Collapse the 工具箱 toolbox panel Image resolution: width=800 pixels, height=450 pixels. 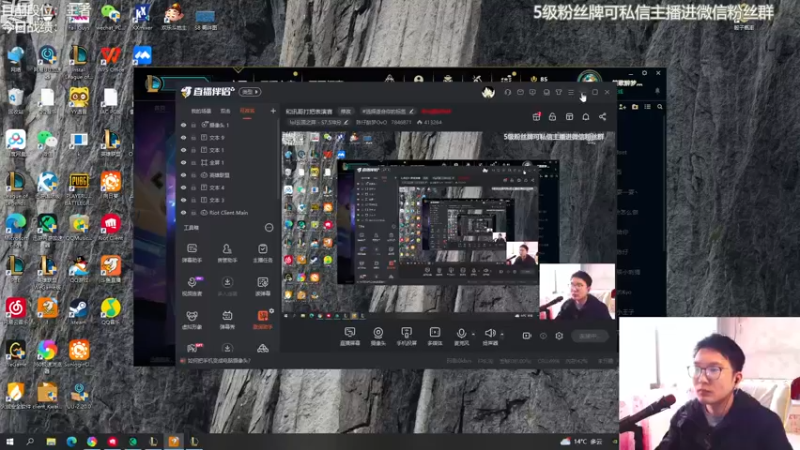(x=269, y=228)
